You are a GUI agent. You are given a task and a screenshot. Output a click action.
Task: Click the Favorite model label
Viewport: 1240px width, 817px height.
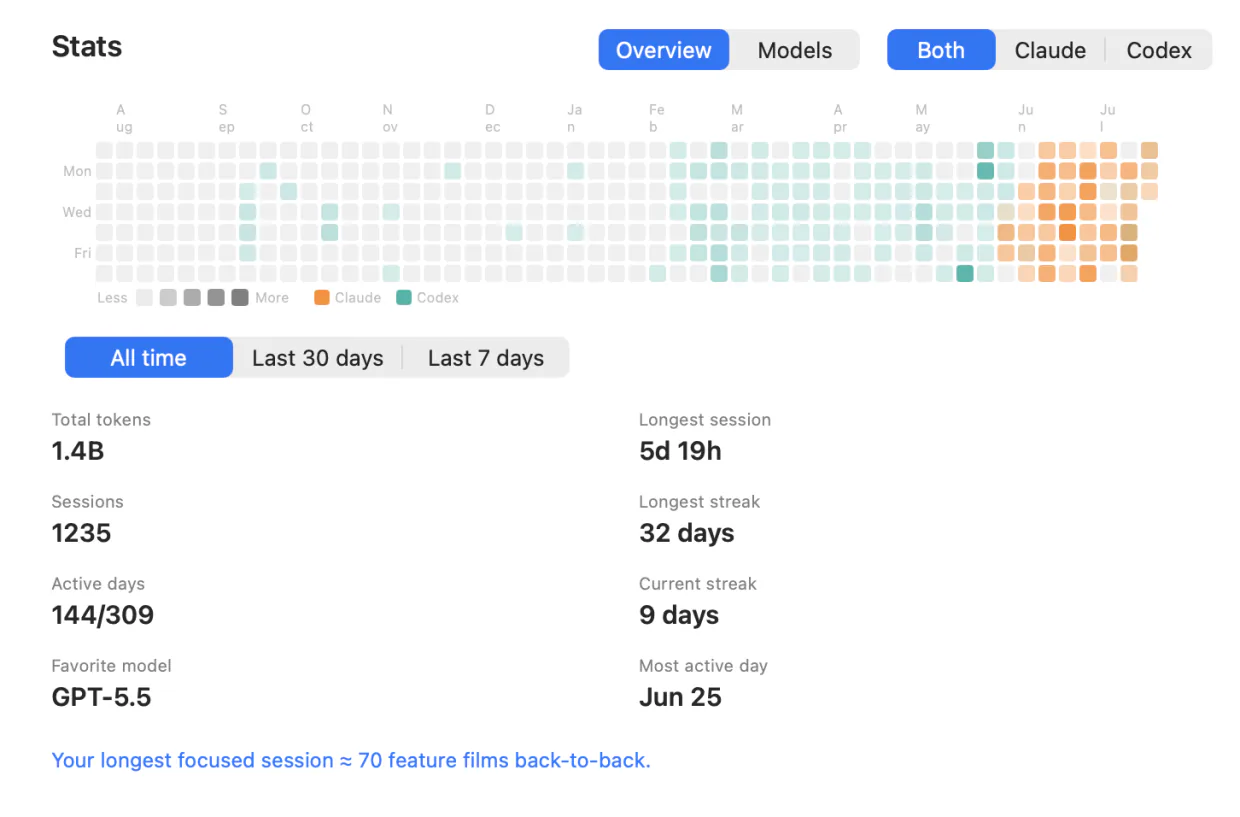tap(112, 666)
